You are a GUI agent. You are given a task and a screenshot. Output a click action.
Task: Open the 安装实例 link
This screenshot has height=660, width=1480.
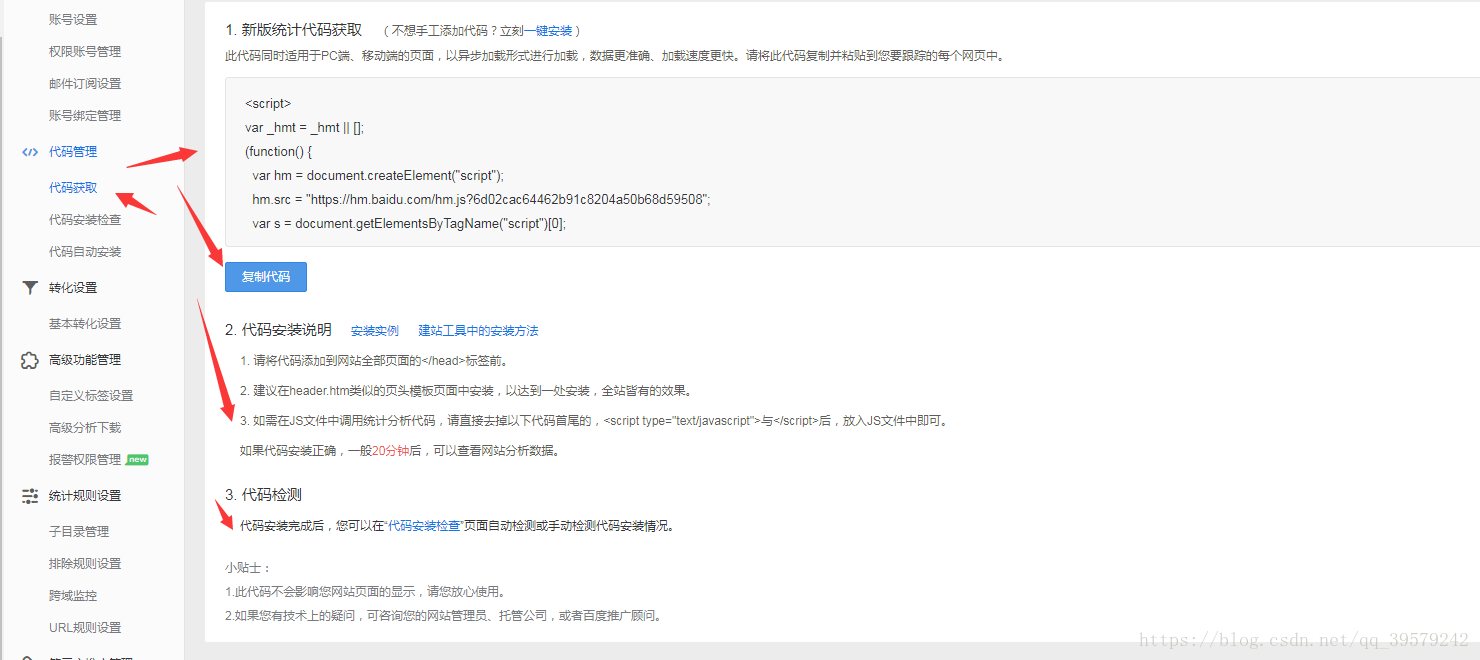tap(375, 331)
